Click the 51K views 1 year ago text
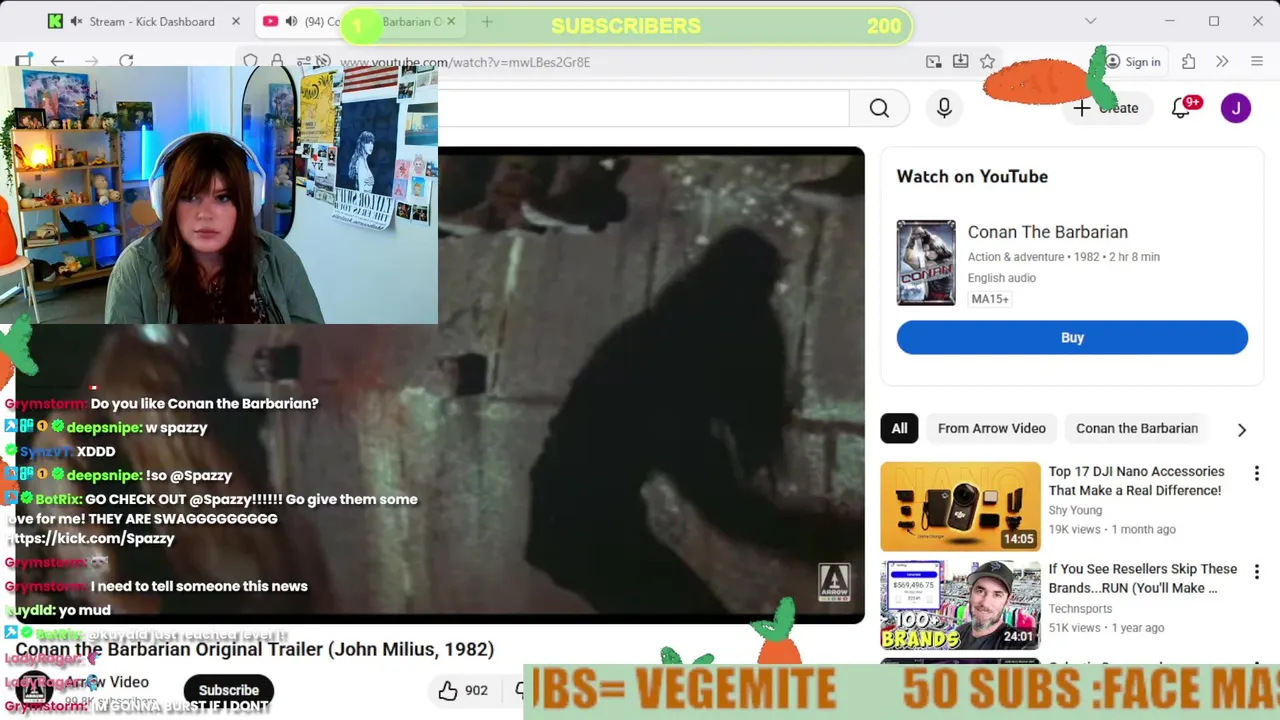The width and height of the screenshot is (1280, 720). pos(1106,627)
